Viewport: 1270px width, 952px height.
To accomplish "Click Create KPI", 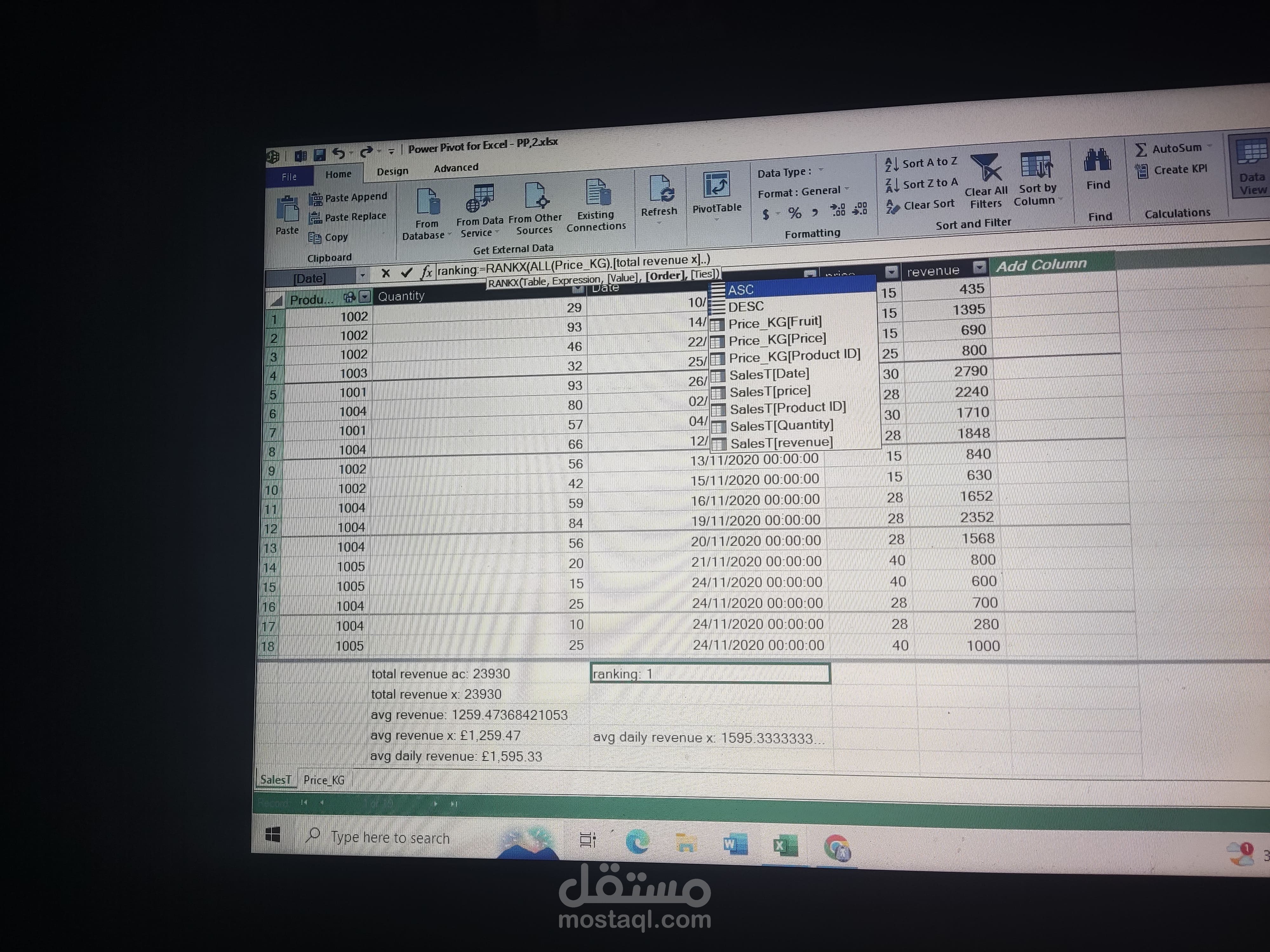I will point(1171,170).
